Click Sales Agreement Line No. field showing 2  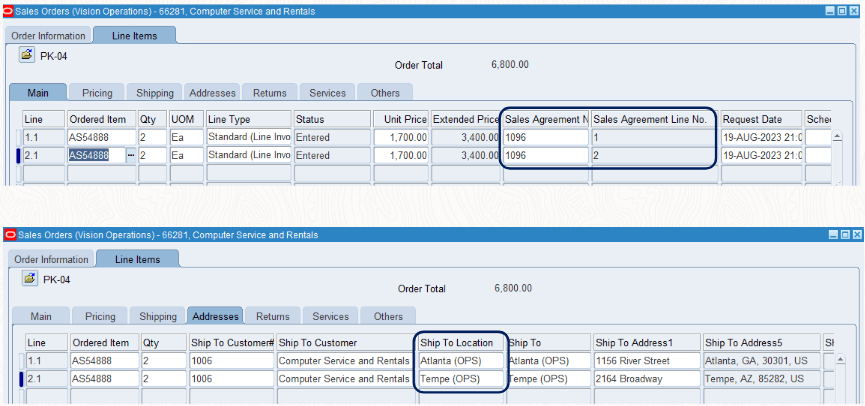[x=654, y=156]
